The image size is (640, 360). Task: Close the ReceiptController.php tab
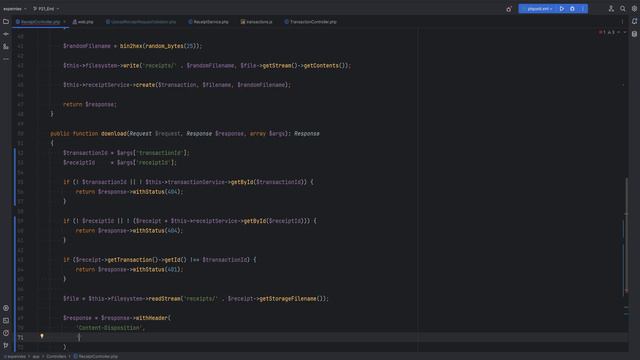coord(64,22)
